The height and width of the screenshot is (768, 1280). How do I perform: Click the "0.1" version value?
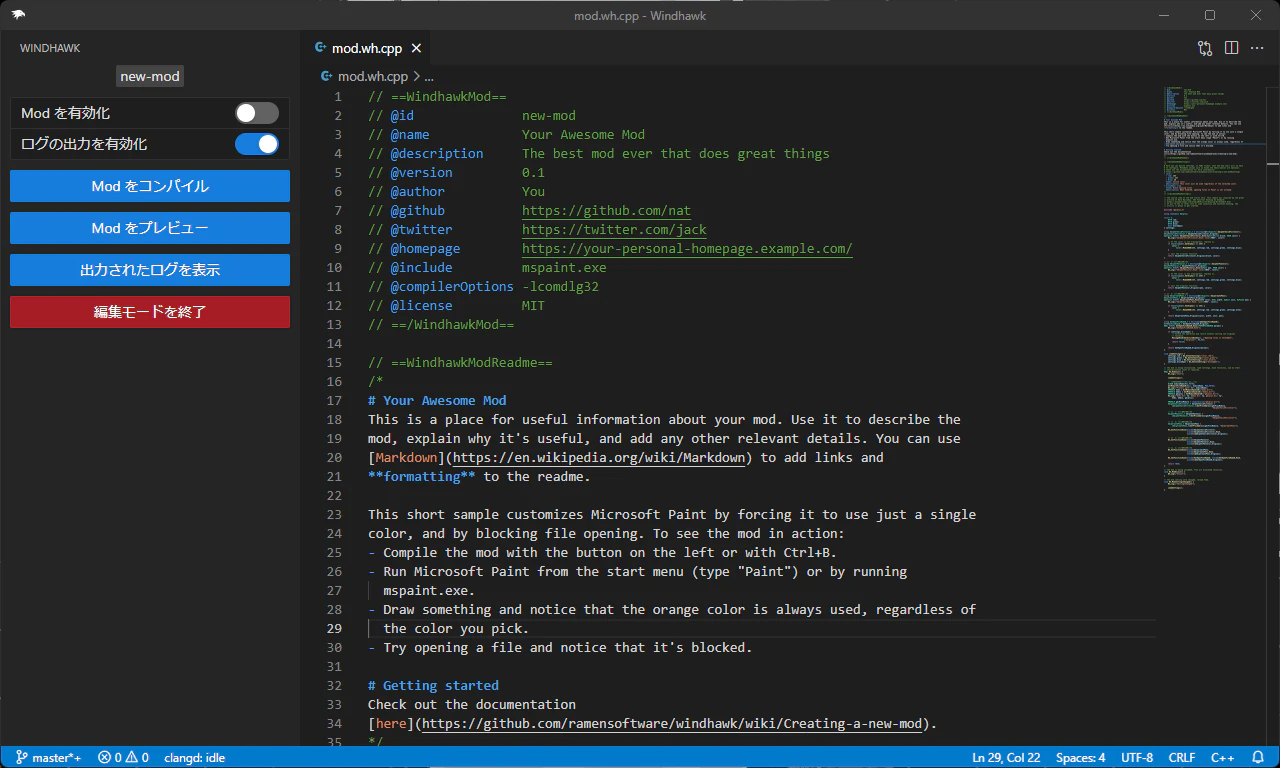[x=533, y=173]
